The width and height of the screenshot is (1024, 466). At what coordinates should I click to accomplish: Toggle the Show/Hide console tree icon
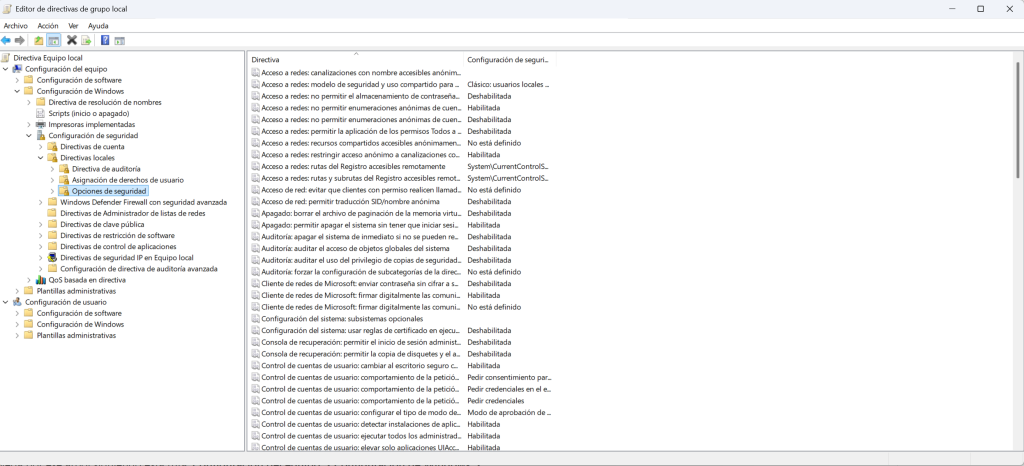click(54, 40)
